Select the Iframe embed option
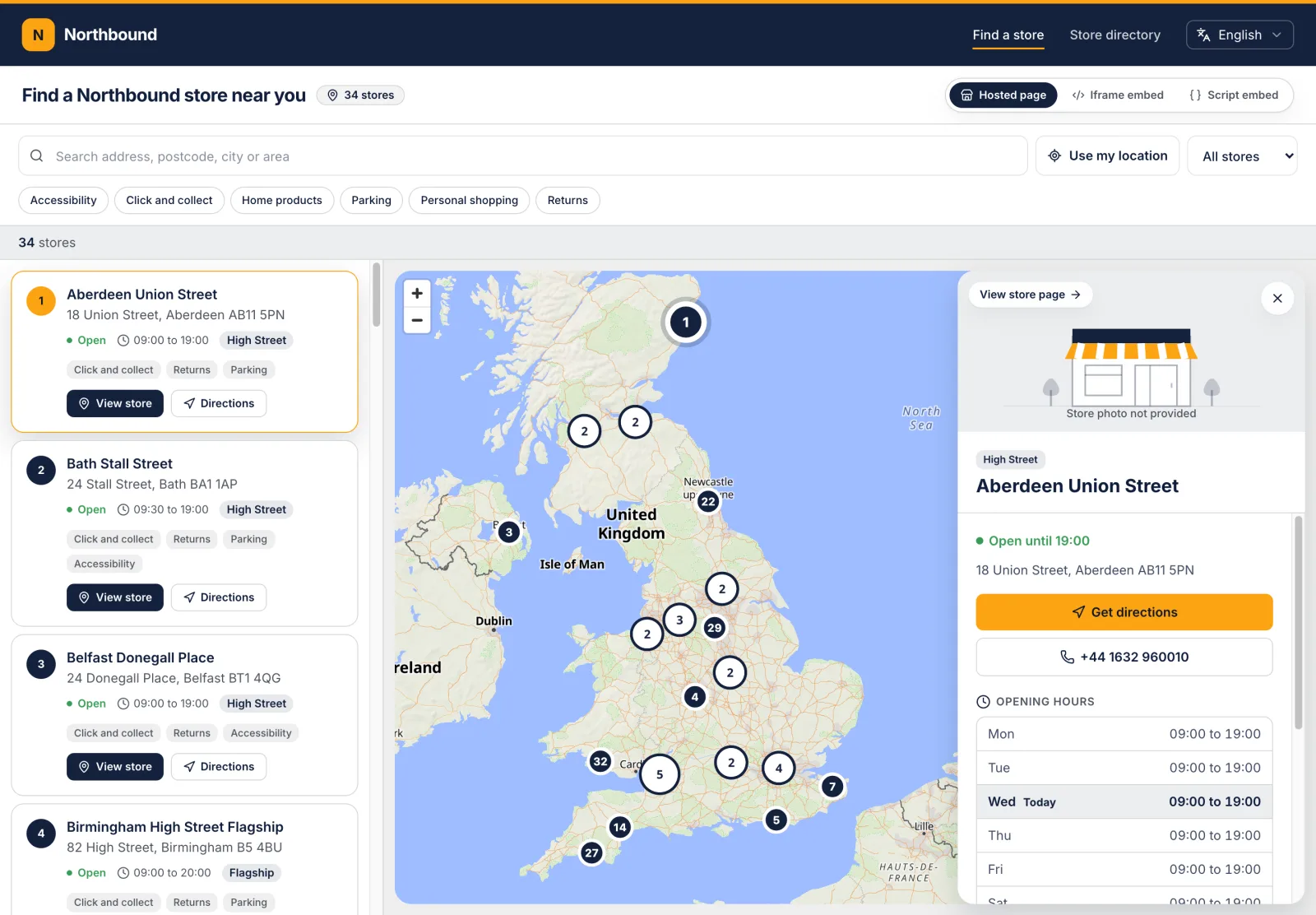The image size is (1316, 915). tap(1118, 95)
